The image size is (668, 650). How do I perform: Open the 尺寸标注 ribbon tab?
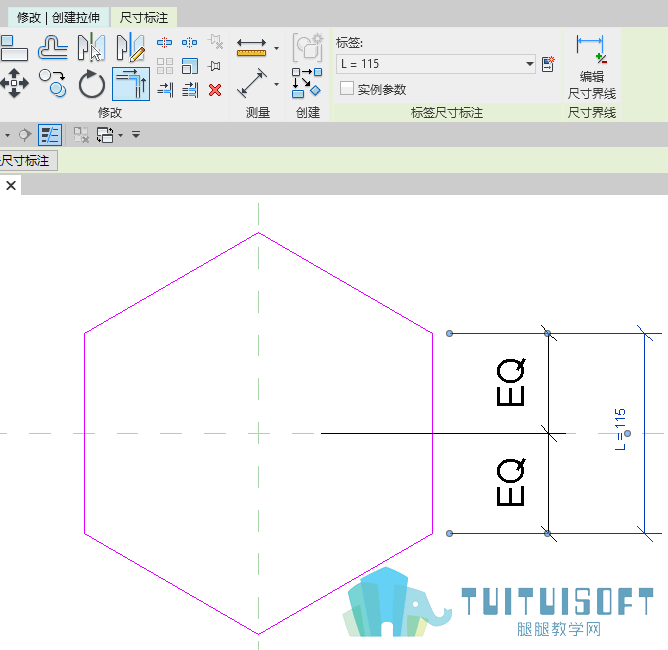pos(144,17)
